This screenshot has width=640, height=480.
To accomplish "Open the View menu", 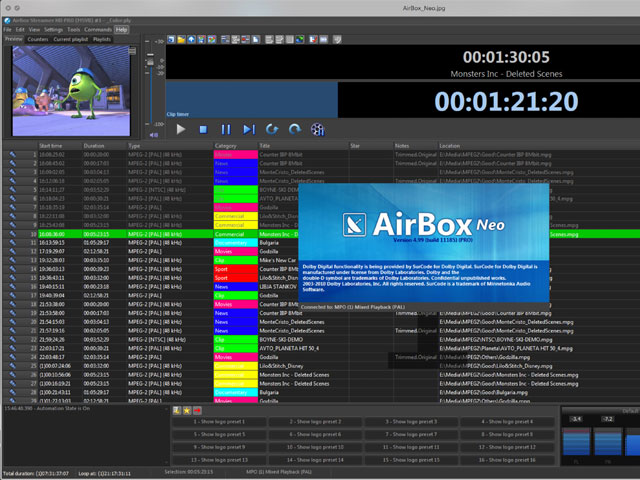I will point(34,29).
